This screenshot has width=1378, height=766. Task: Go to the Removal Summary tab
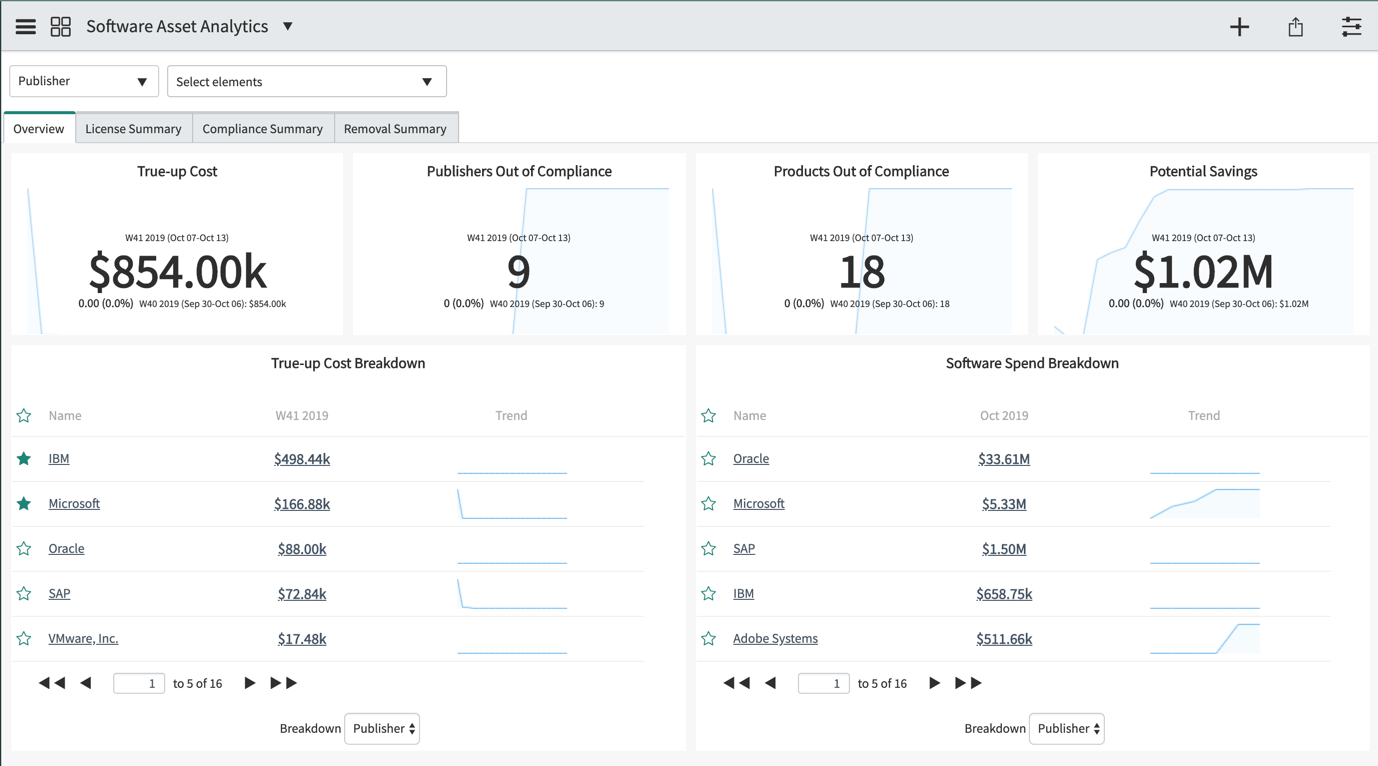395,128
